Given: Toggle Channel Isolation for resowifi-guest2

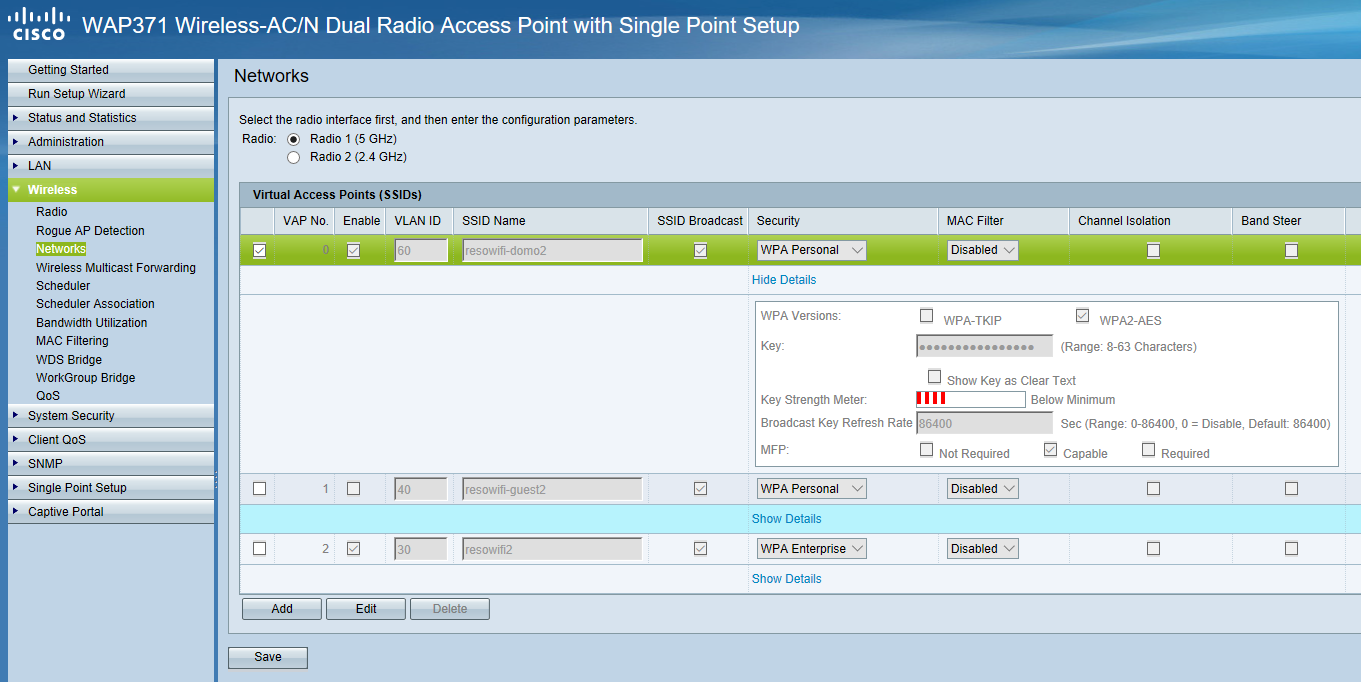Looking at the screenshot, I should coord(1153,489).
